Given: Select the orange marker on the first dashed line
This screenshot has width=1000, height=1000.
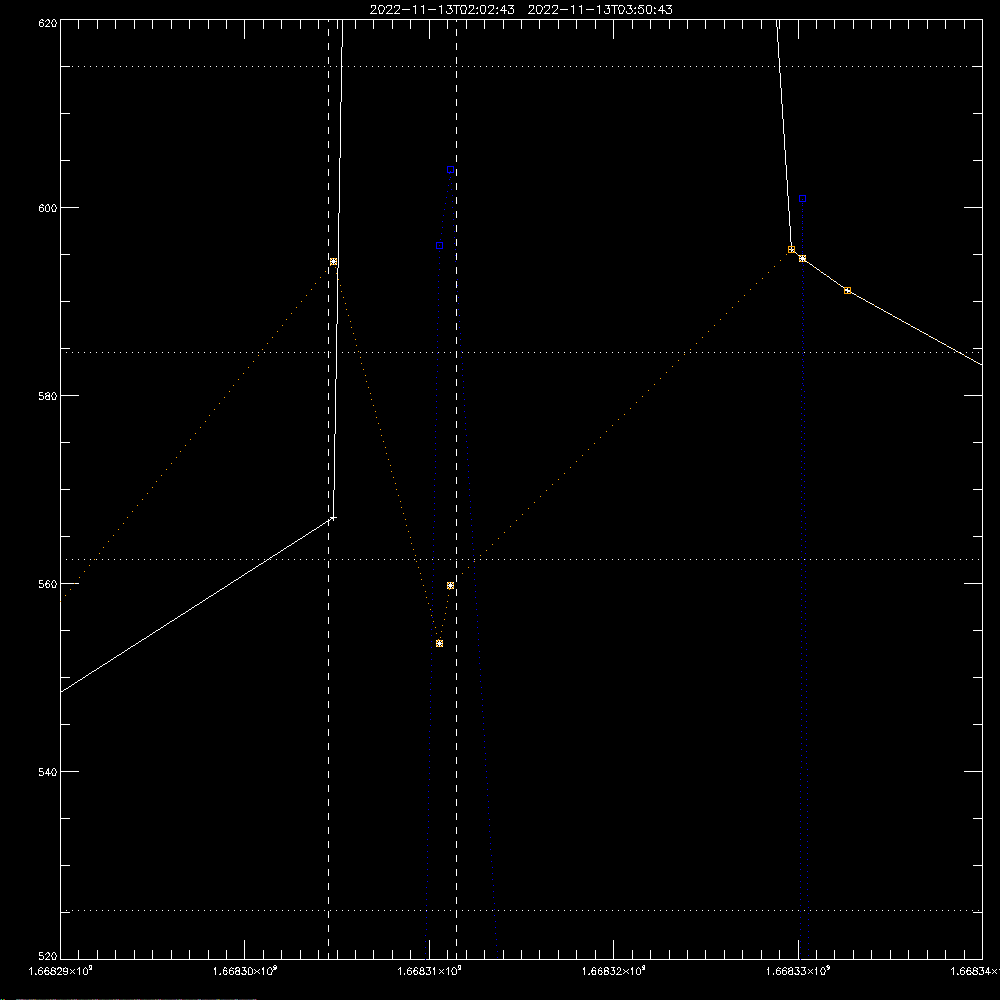Looking at the screenshot, I should [333, 261].
